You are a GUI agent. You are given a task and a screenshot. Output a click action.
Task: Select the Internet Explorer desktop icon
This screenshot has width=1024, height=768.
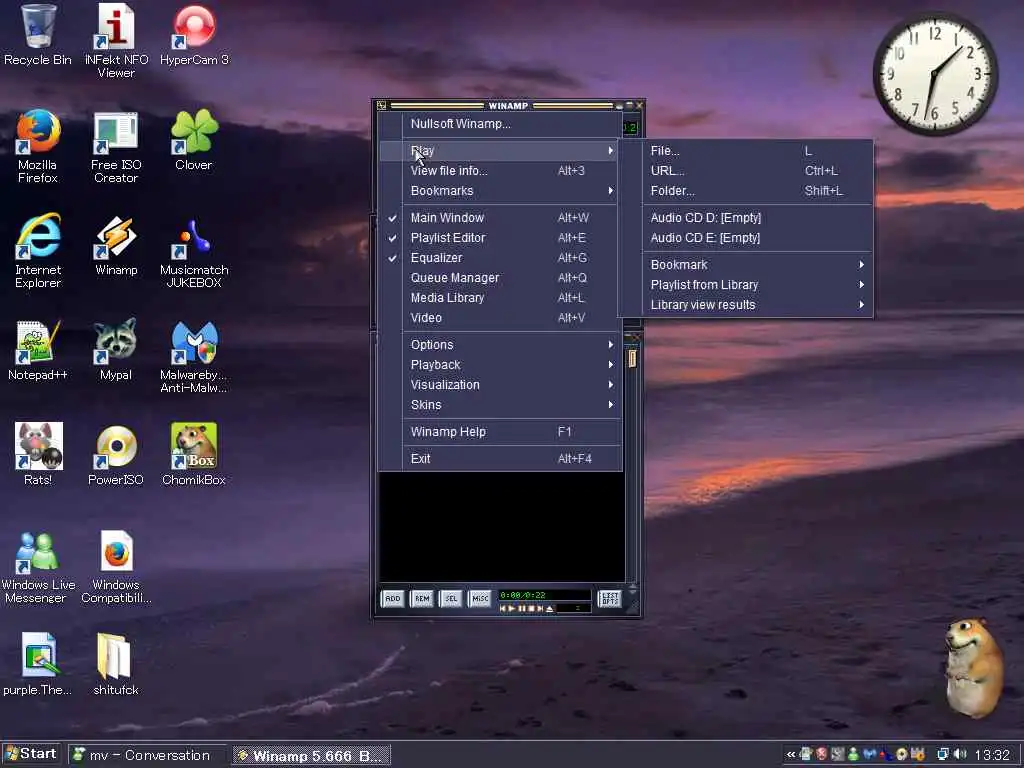point(38,251)
